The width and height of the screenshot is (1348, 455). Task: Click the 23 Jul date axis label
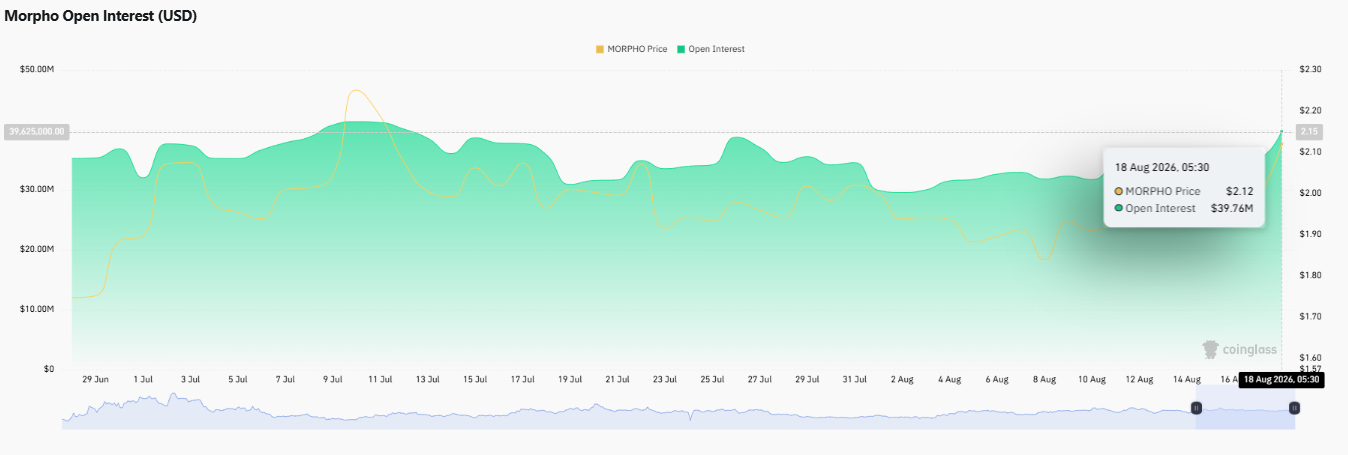click(665, 380)
